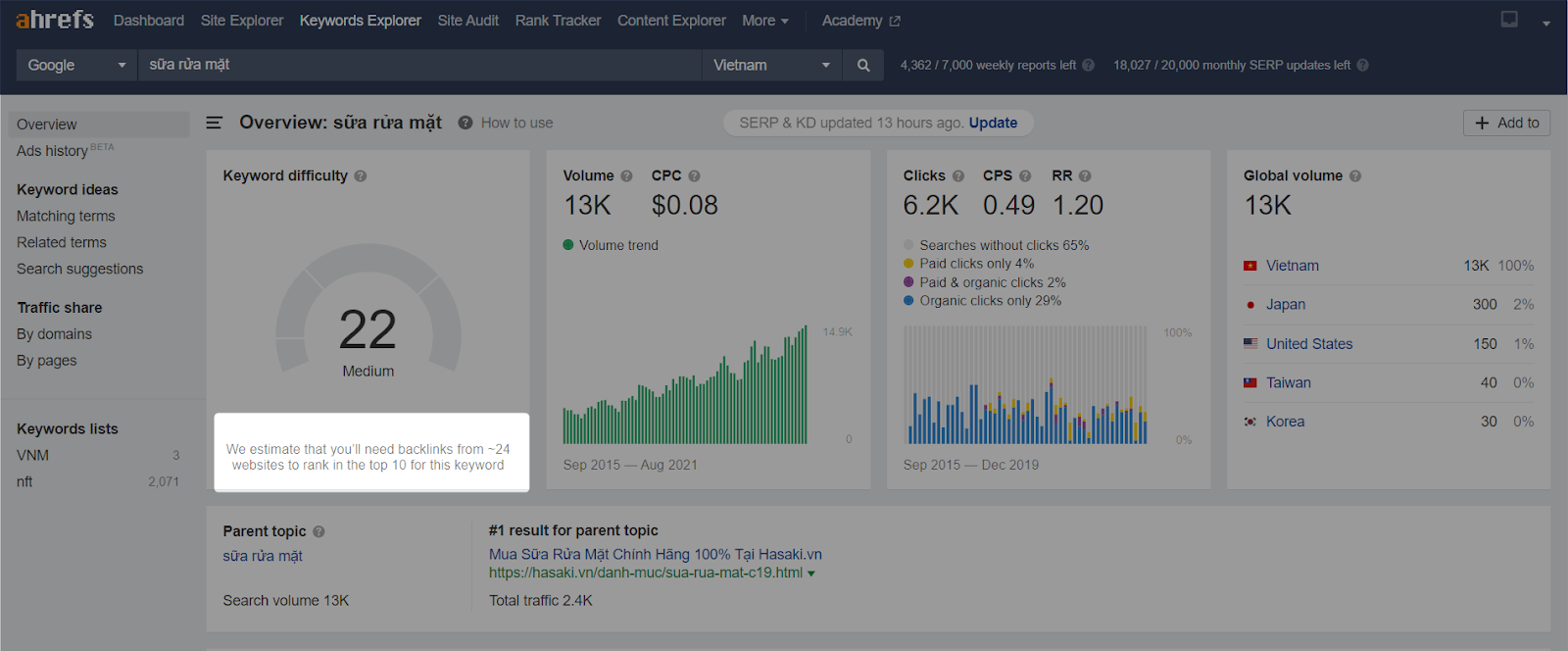
Task: Open Academy external link
Action: click(x=861, y=21)
